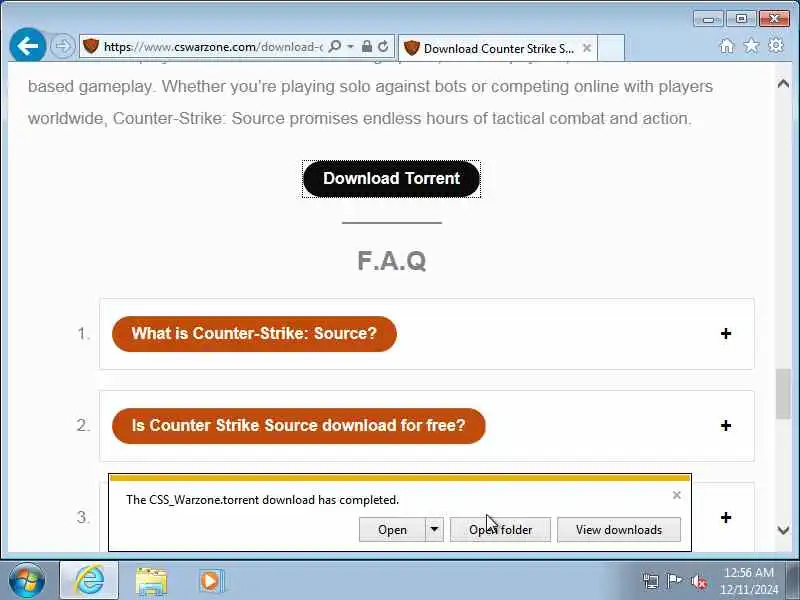The width and height of the screenshot is (800, 600).
Task: Click Internet Explorer taskbar icon
Action: (89, 581)
